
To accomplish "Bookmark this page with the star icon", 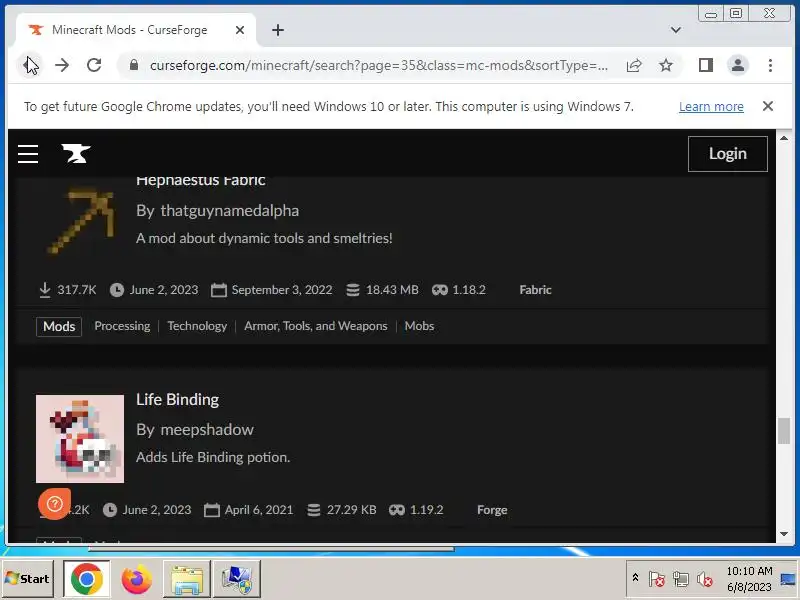I will (x=665, y=65).
